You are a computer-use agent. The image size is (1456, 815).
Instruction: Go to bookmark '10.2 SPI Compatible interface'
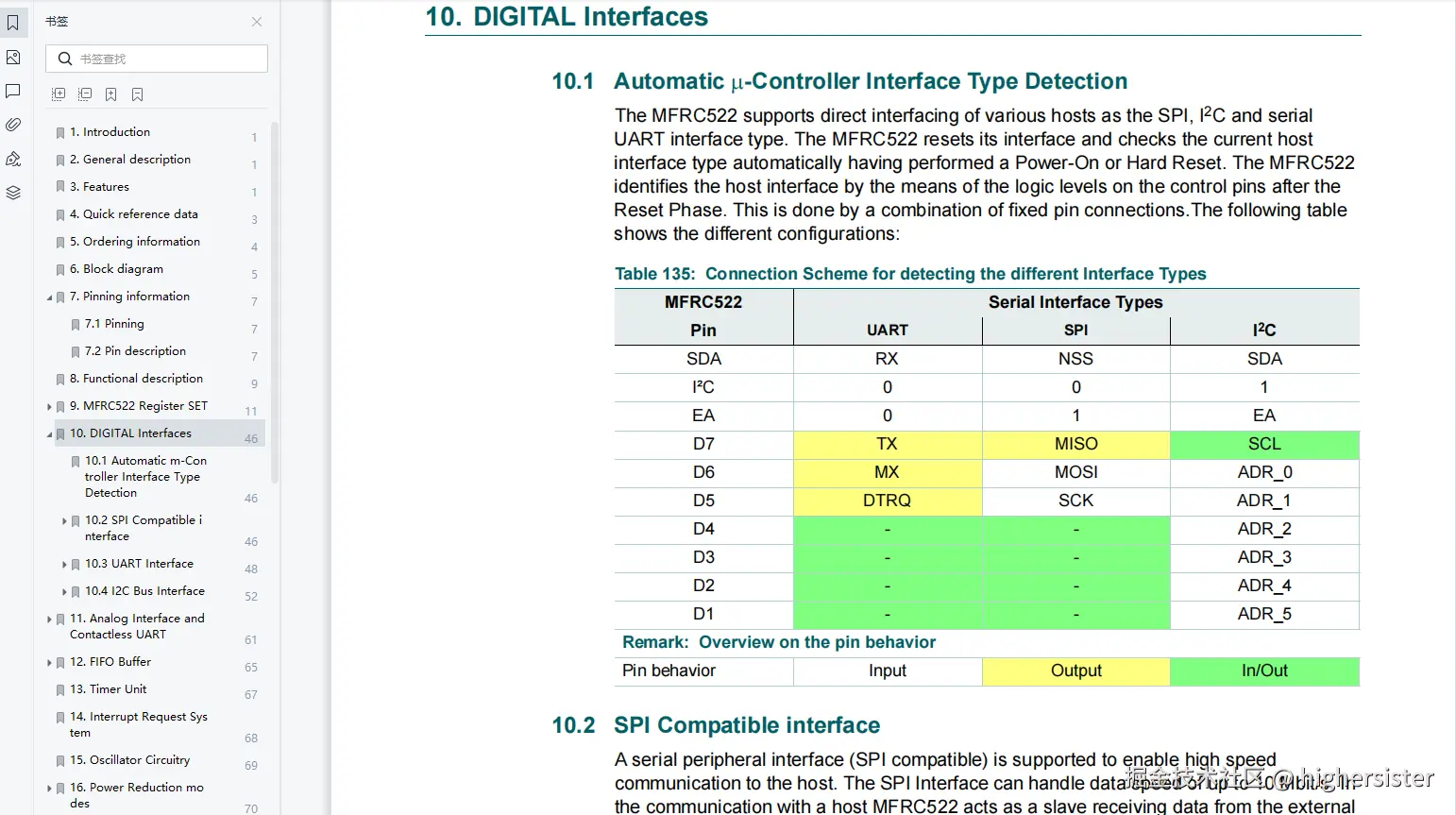(x=144, y=528)
